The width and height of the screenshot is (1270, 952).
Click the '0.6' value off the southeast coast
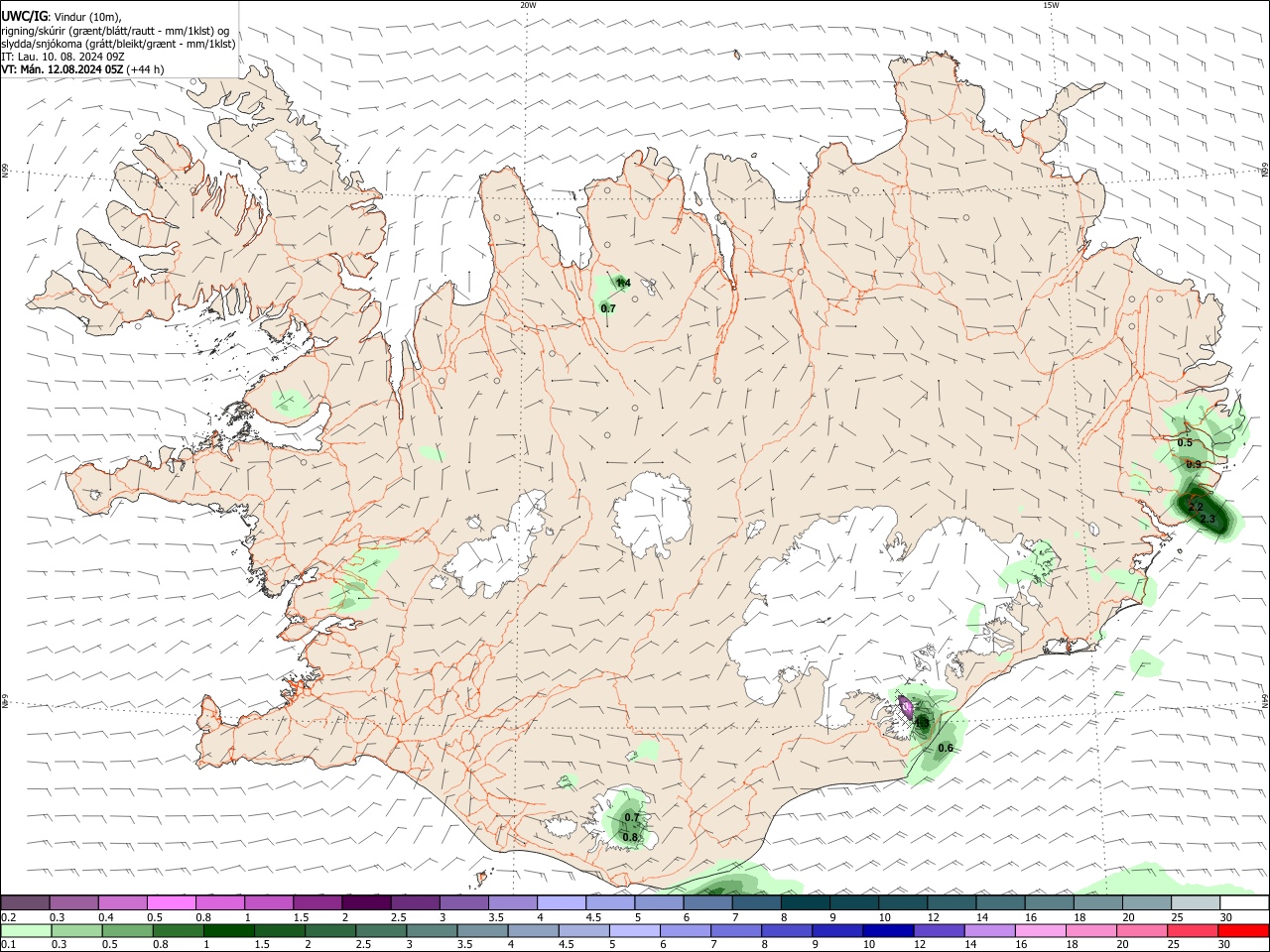[946, 748]
